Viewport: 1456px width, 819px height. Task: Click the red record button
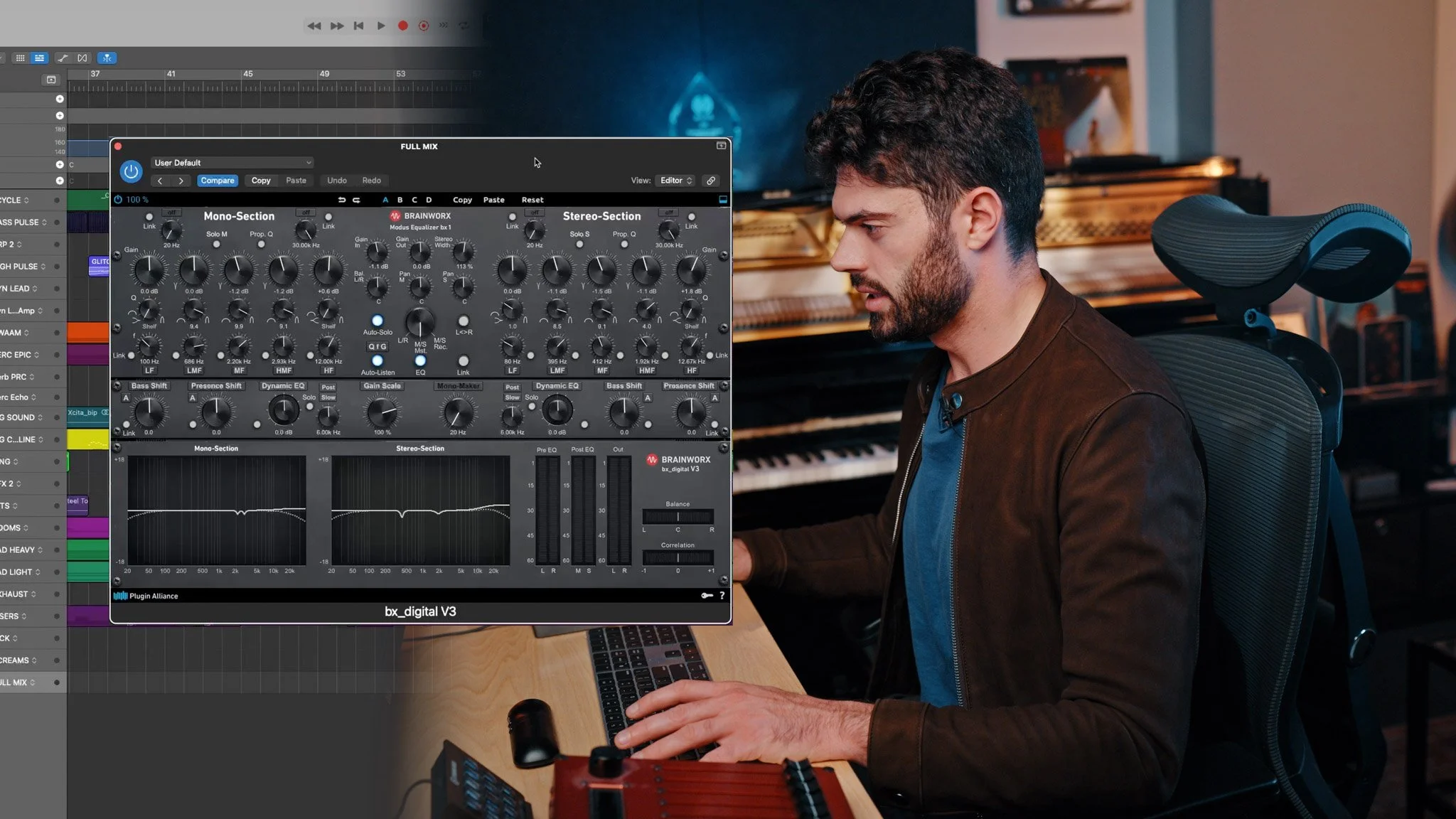[402, 26]
